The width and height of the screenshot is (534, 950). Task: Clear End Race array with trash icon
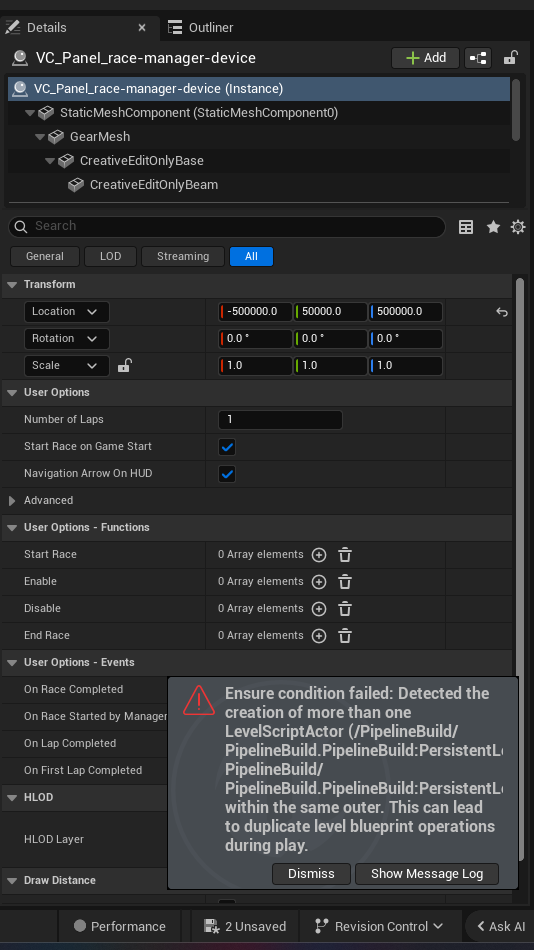[345, 636]
